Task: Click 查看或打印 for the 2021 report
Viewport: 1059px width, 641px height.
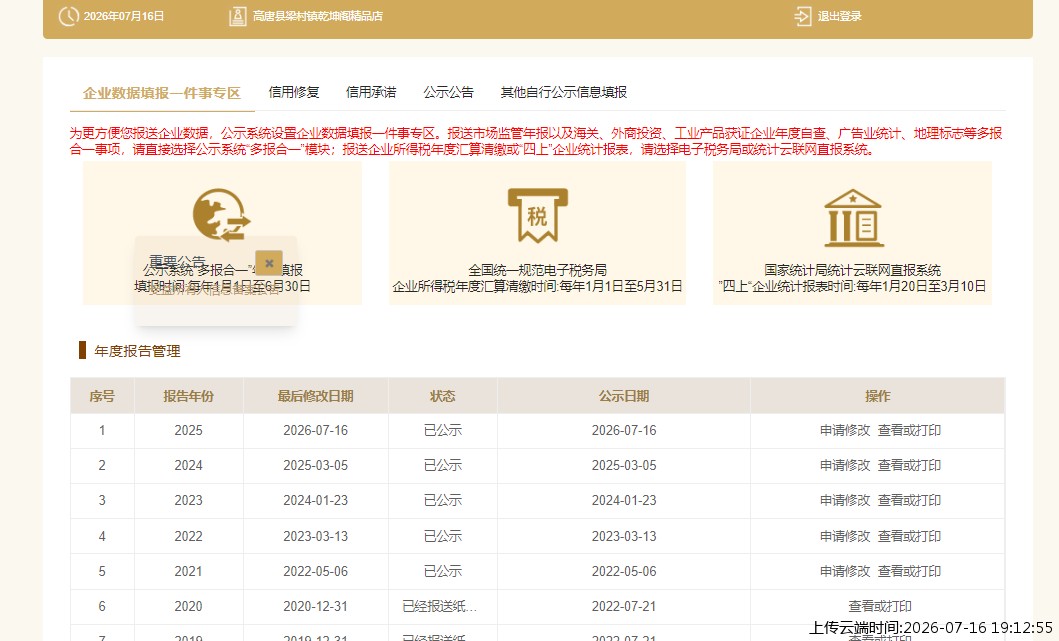Action: click(x=909, y=571)
